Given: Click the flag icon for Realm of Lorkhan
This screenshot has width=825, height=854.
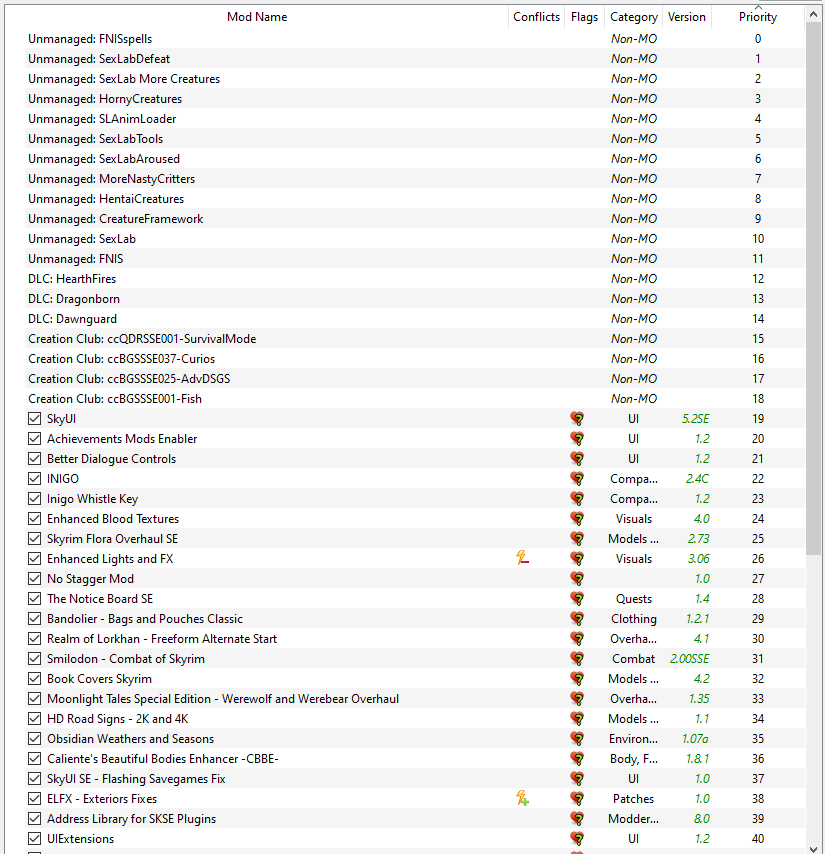Looking at the screenshot, I should coord(577,639).
